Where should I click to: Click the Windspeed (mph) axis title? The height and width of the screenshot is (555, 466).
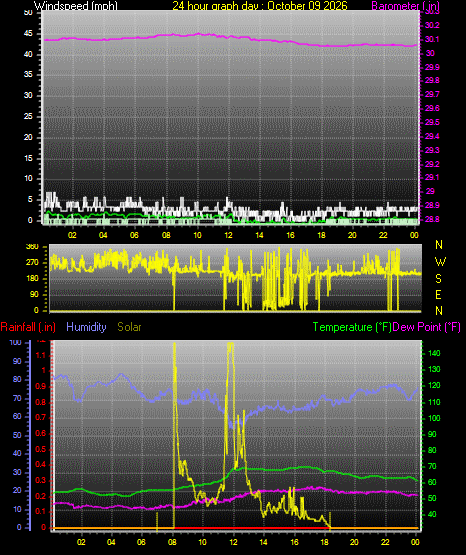point(76,6)
